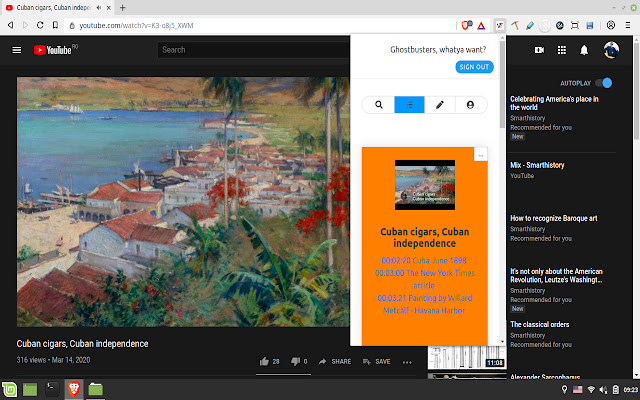Screen dimensions: 640x400
Task: Click the browser forward arrow
Action: [x=25, y=25]
